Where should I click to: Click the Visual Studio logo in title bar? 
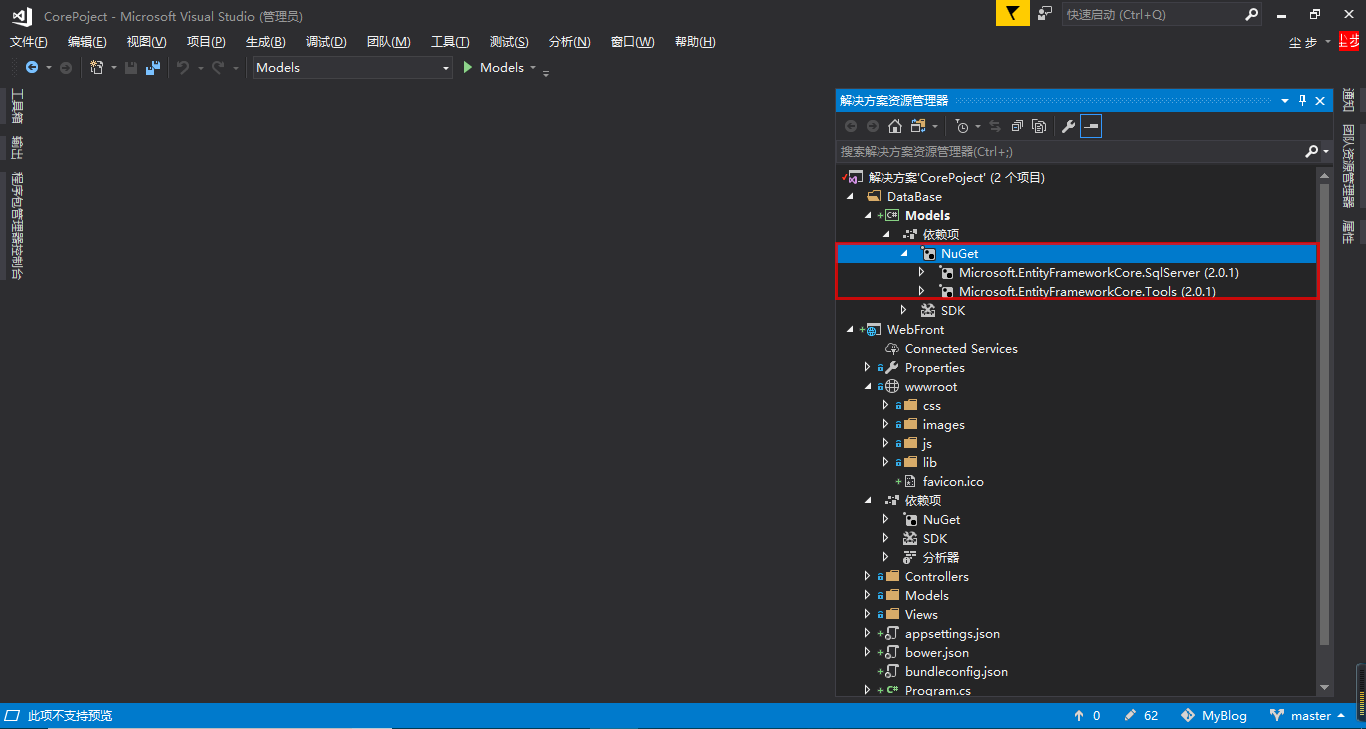pyautogui.click(x=22, y=16)
